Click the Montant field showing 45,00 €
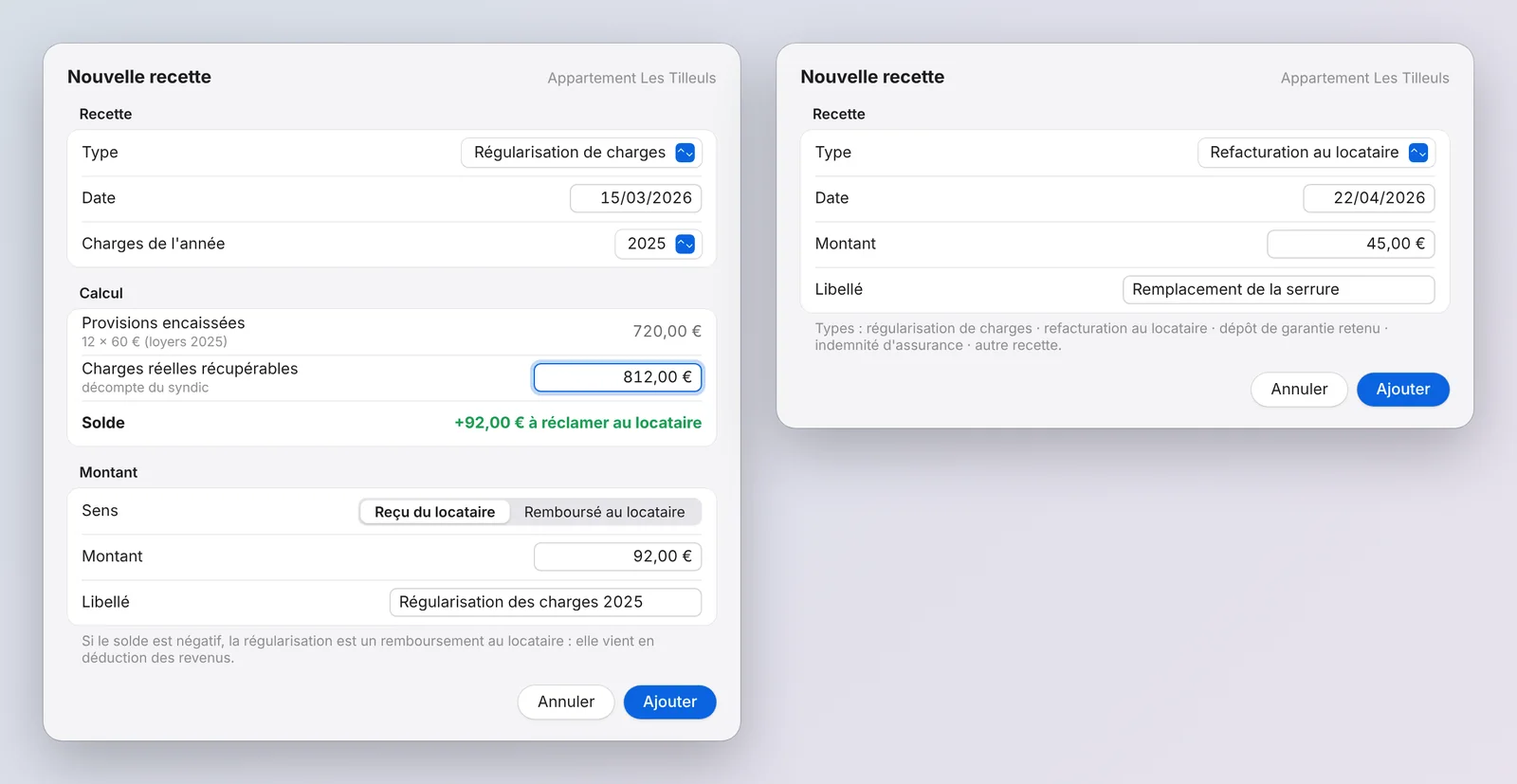This screenshot has height=784, width=1517. [1351, 244]
